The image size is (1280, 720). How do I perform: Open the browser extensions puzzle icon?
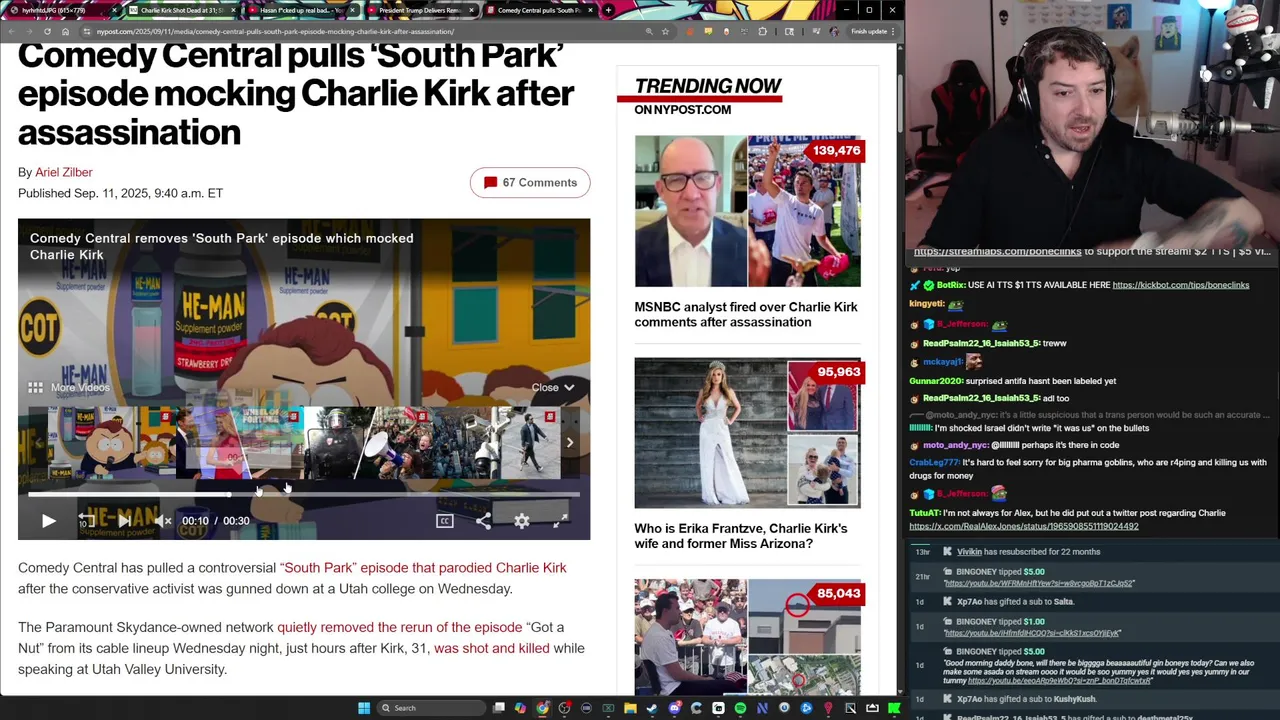click(763, 31)
